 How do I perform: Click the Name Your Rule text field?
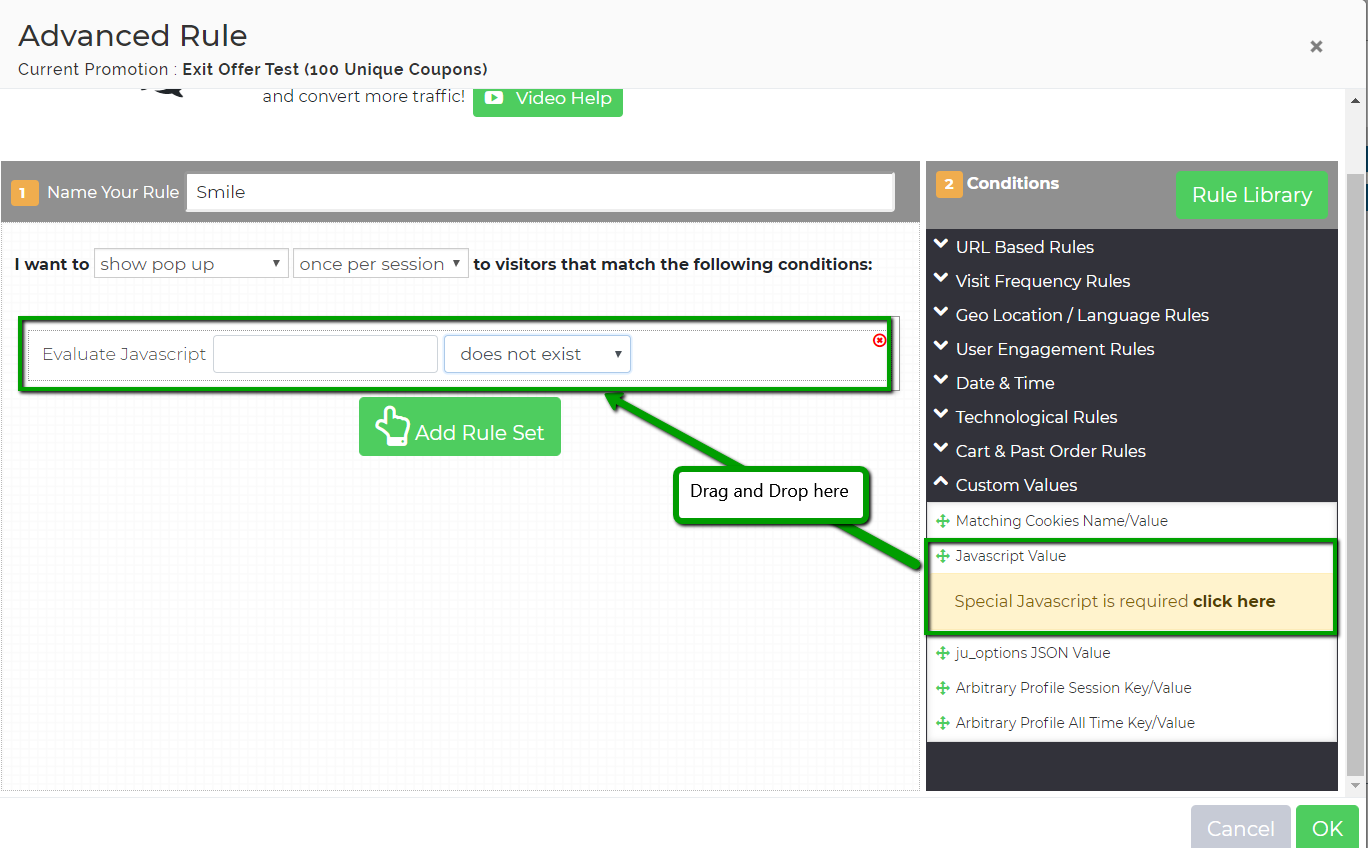pyautogui.click(x=540, y=192)
